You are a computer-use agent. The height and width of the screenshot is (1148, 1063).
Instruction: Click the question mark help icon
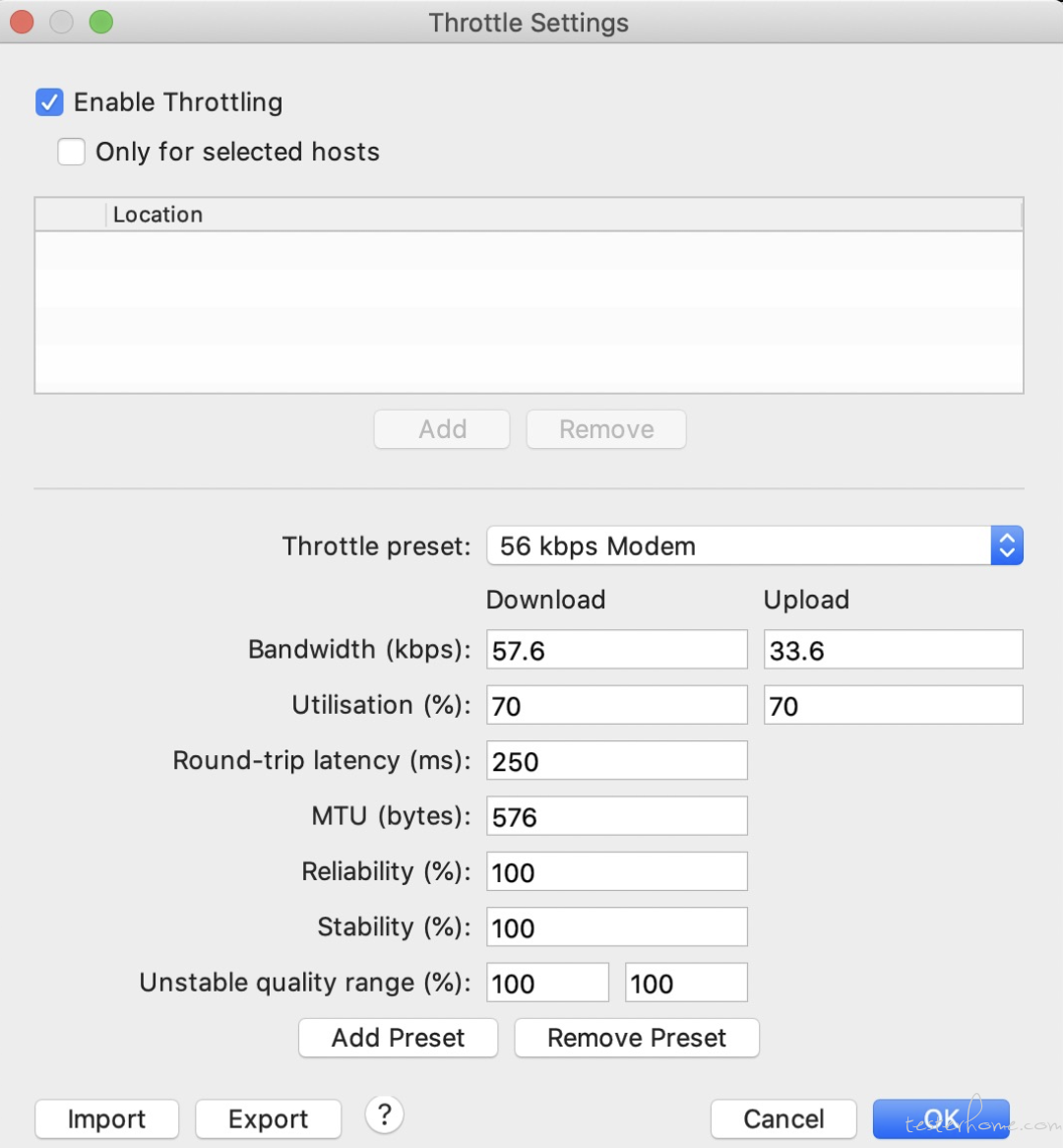click(x=385, y=1115)
